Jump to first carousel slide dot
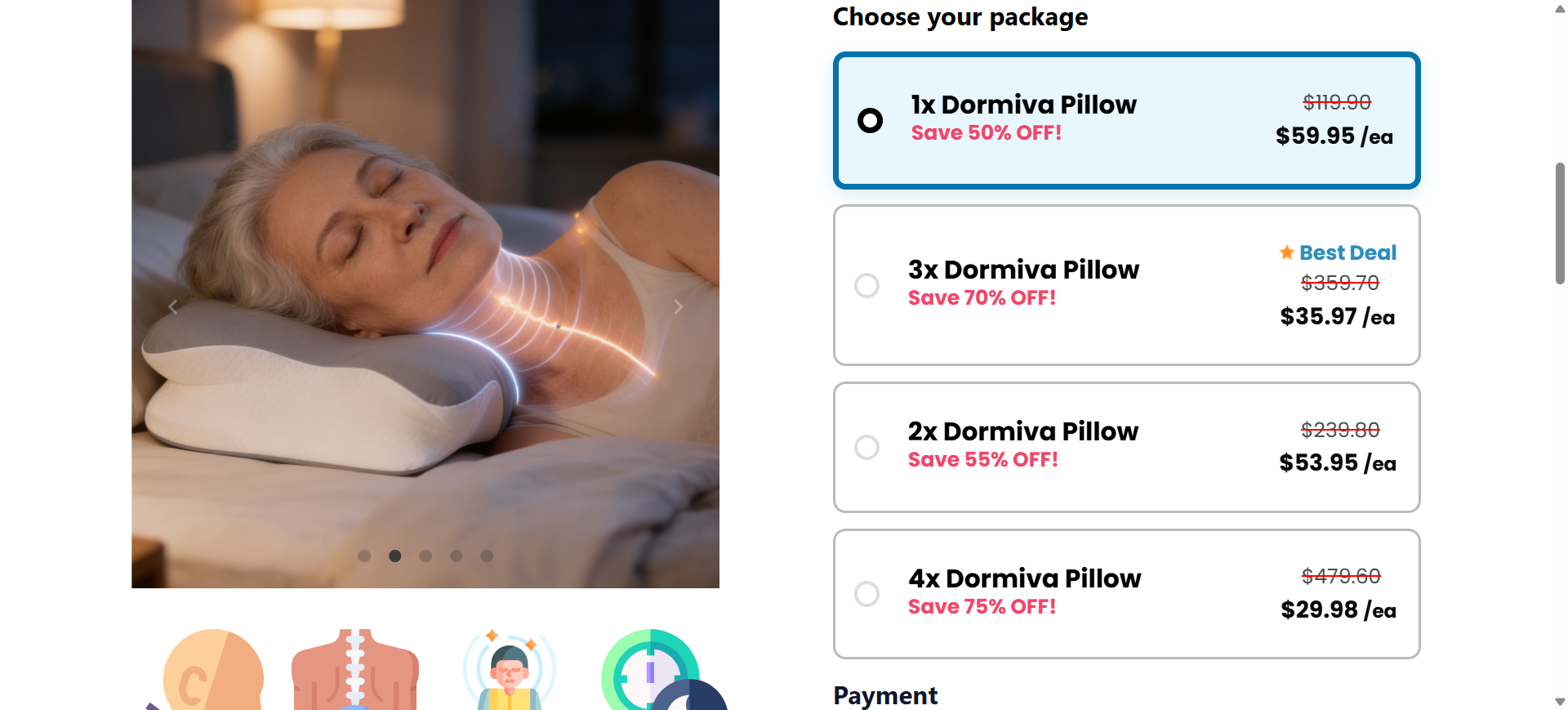Viewport: 1568px width, 710px height. (364, 556)
